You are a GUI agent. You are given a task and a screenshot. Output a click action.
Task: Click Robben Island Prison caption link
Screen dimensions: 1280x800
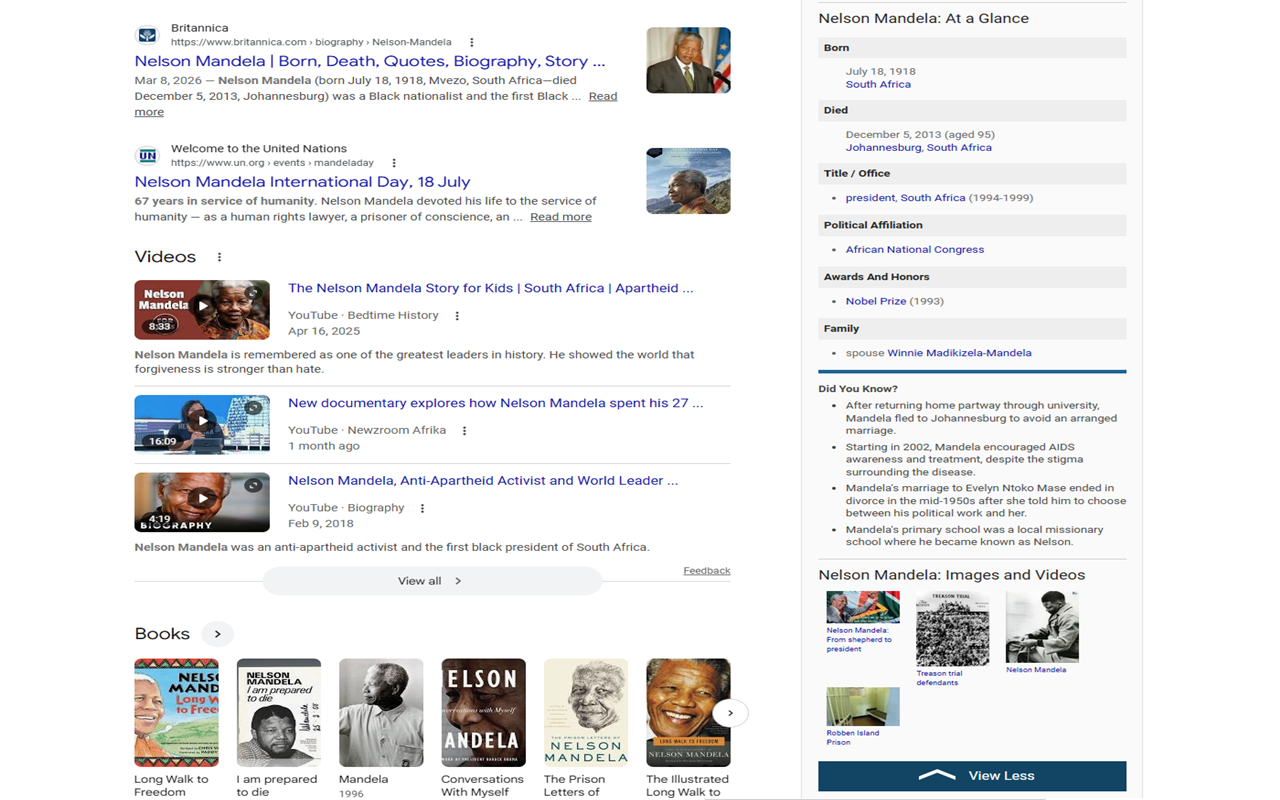pyautogui.click(x=853, y=738)
